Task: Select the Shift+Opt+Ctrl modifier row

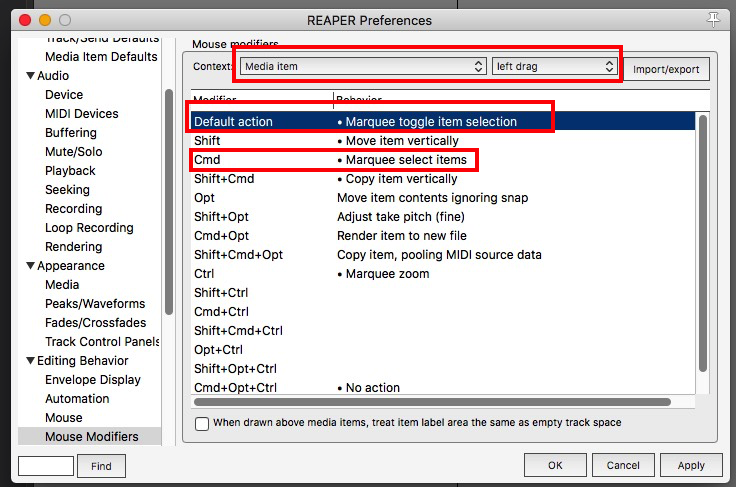Action: pyautogui.click(x=443, y=369)
